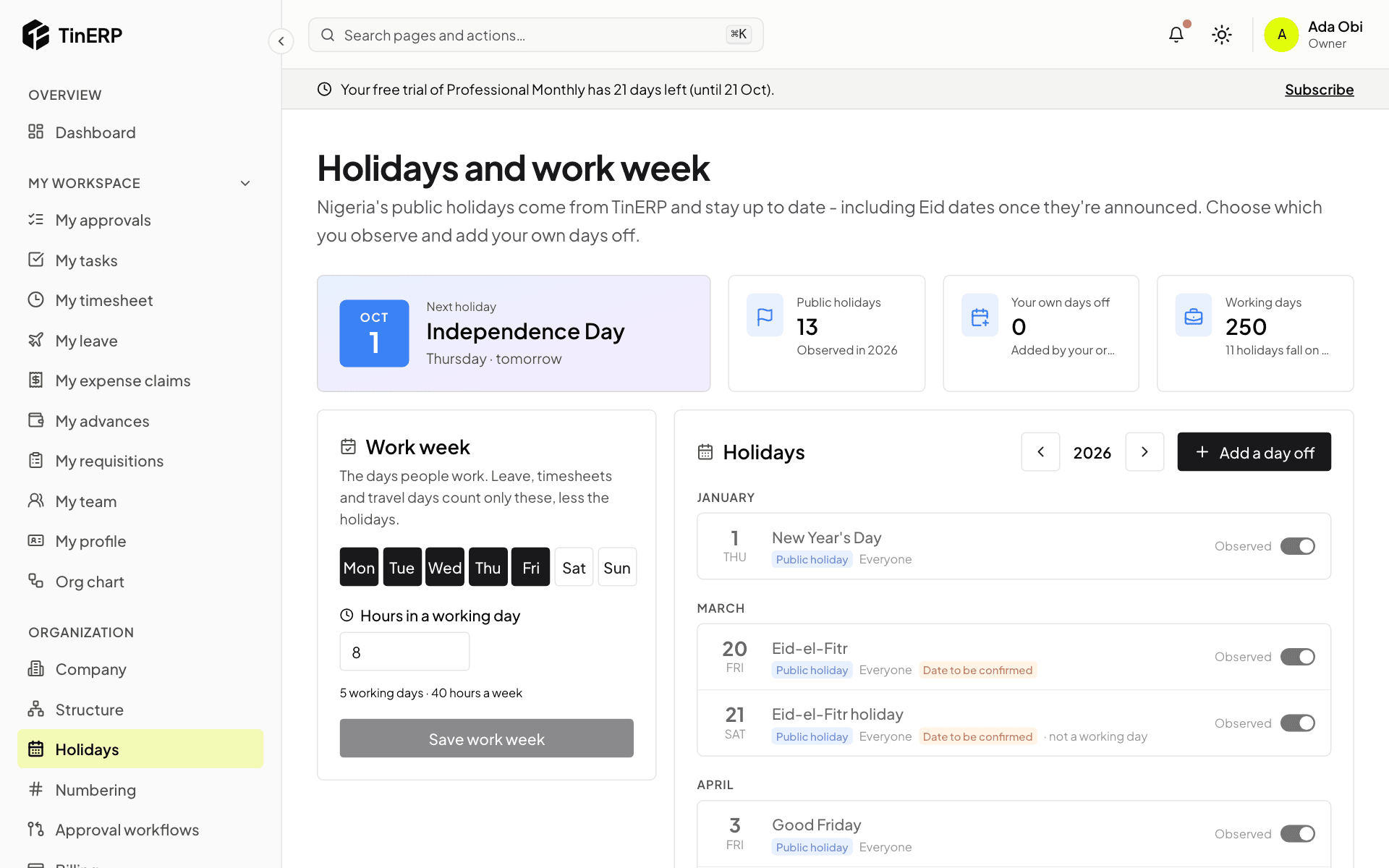1389x868 pixels.
Task: Click the Date to be confirmed tag on 20 March
Action: (x=977, y=670)
